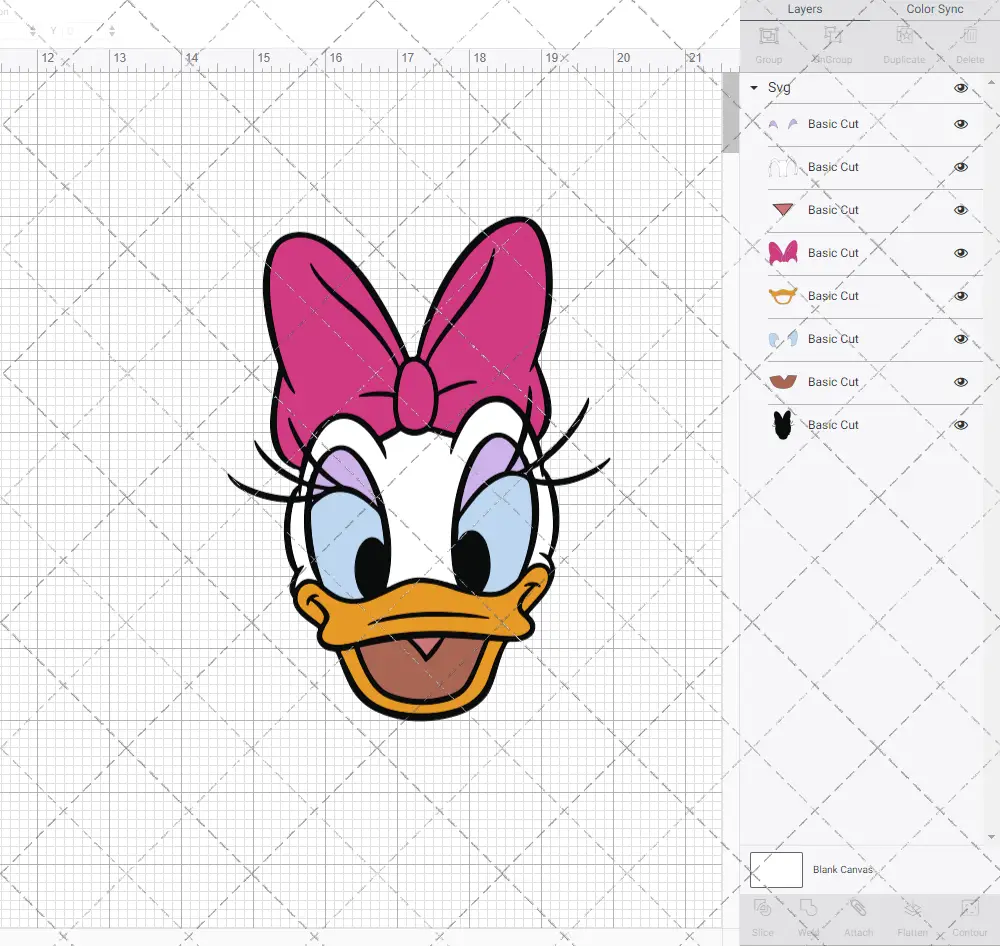Click the Group icon in the Layers panel
The image size is (1000, 946).
tap(768, 36)
